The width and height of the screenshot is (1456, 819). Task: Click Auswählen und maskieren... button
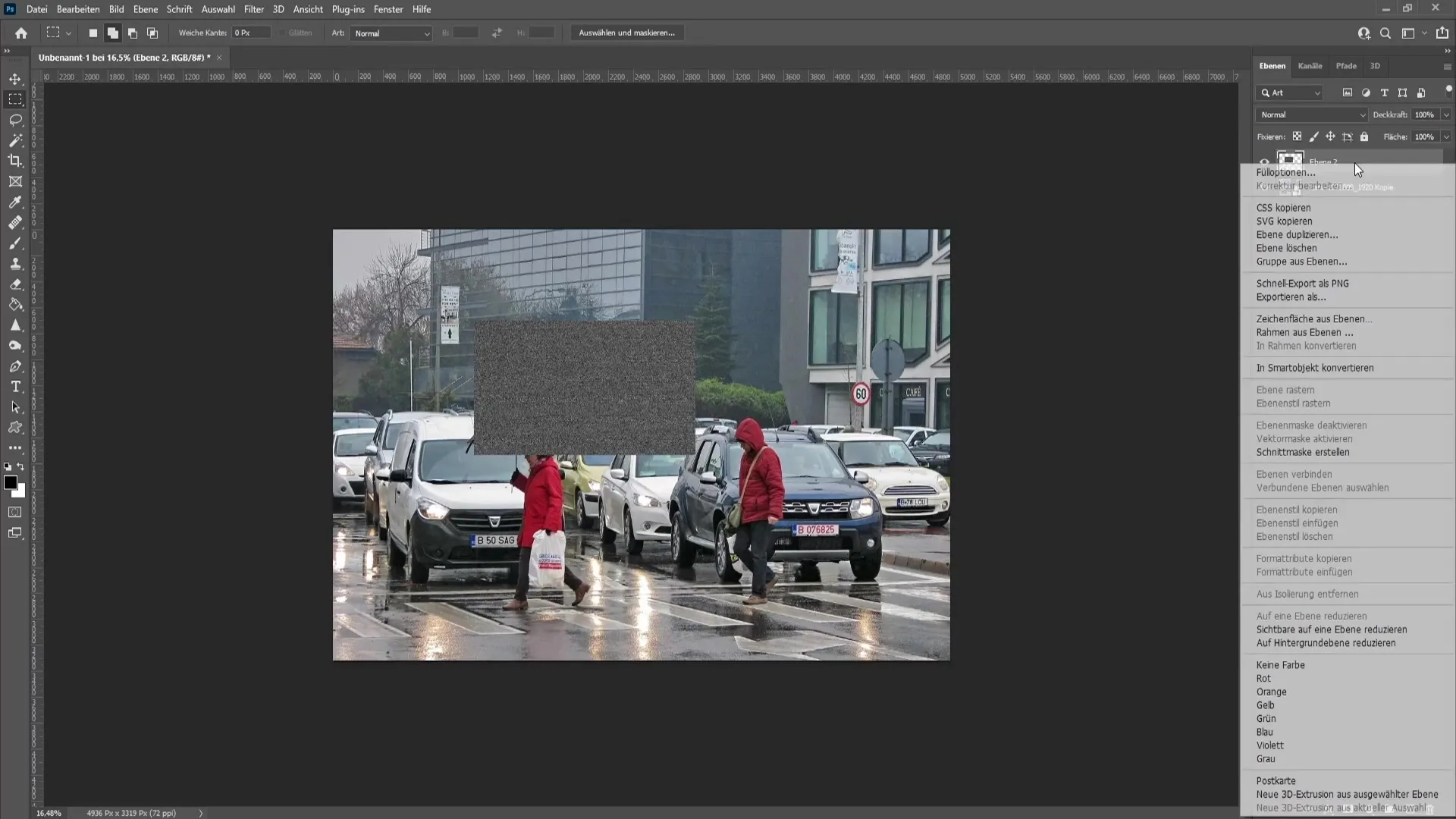click(626, 33)
